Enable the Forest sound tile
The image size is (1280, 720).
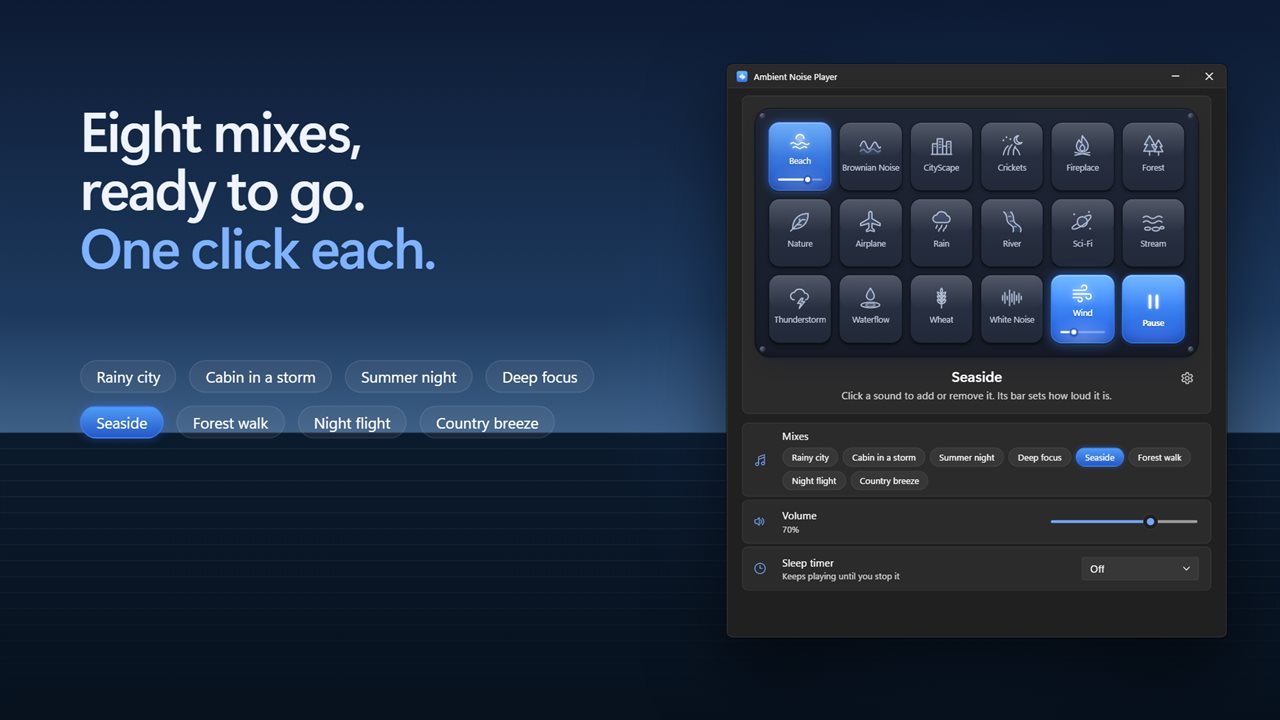[x=1153, y=156]
